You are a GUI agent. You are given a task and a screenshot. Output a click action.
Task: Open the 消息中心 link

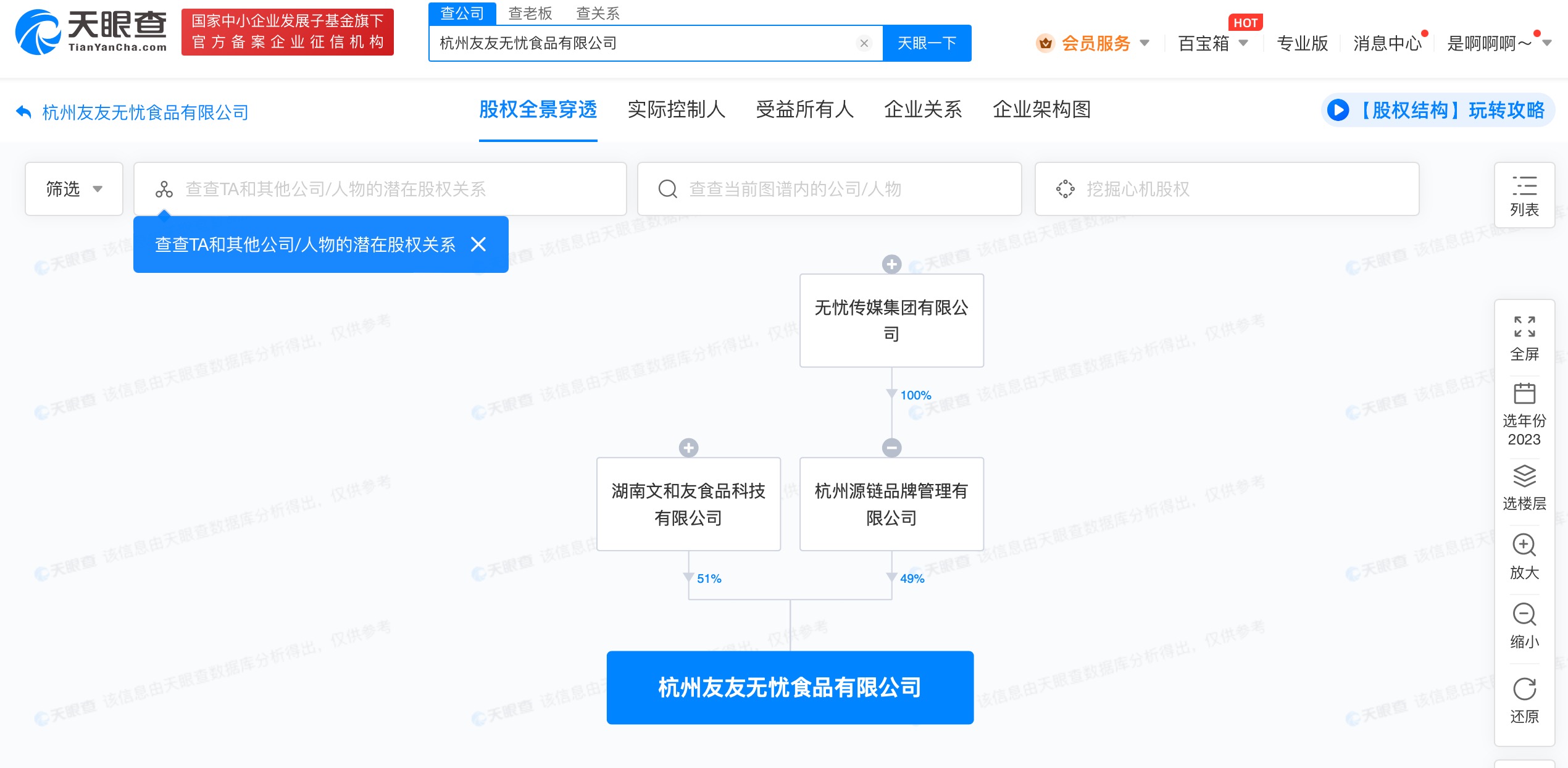coord(1388,43)
